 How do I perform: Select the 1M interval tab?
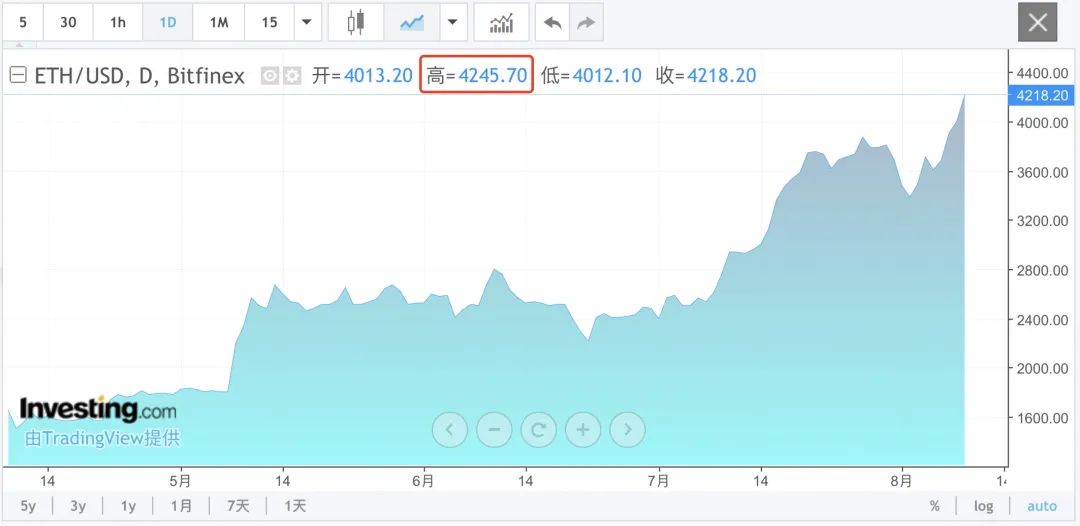219,22
